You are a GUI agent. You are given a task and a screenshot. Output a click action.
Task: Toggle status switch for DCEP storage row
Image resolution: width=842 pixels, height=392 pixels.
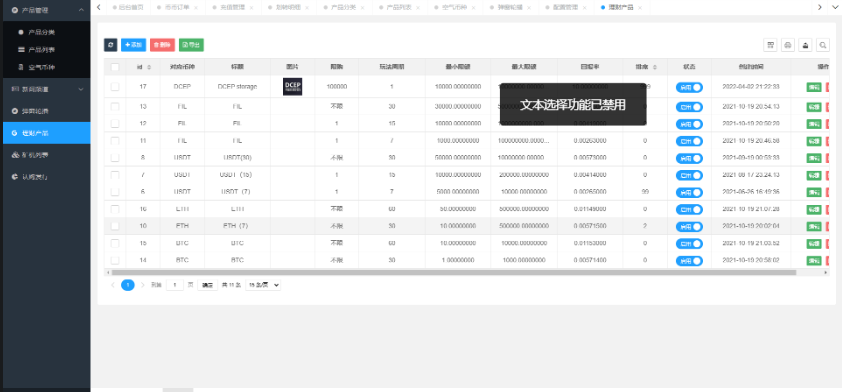[689, 88]
